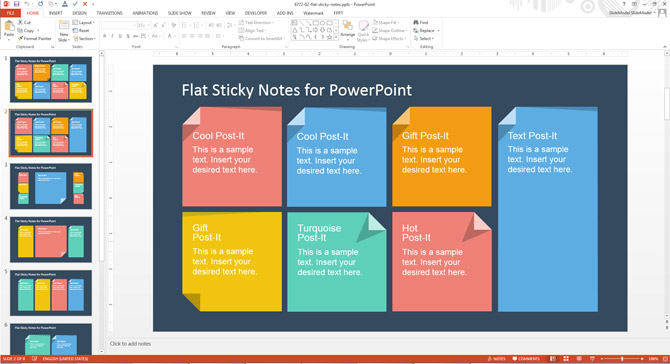Click the Turquoise Post-It note title
Viewport: 670px width, 364px height.
tap(319, 233)
